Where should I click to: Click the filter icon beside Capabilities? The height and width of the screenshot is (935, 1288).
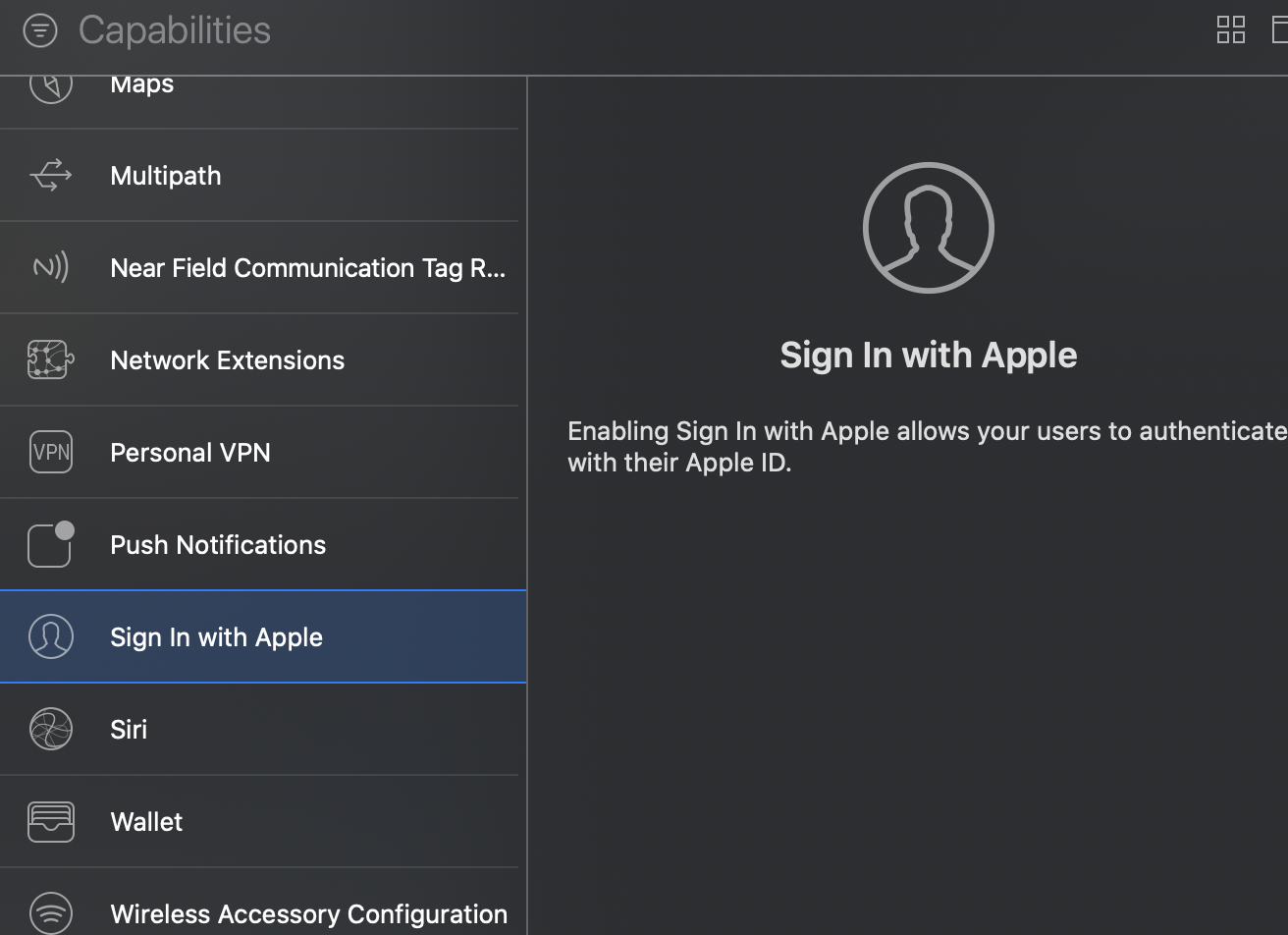(40, 30)
